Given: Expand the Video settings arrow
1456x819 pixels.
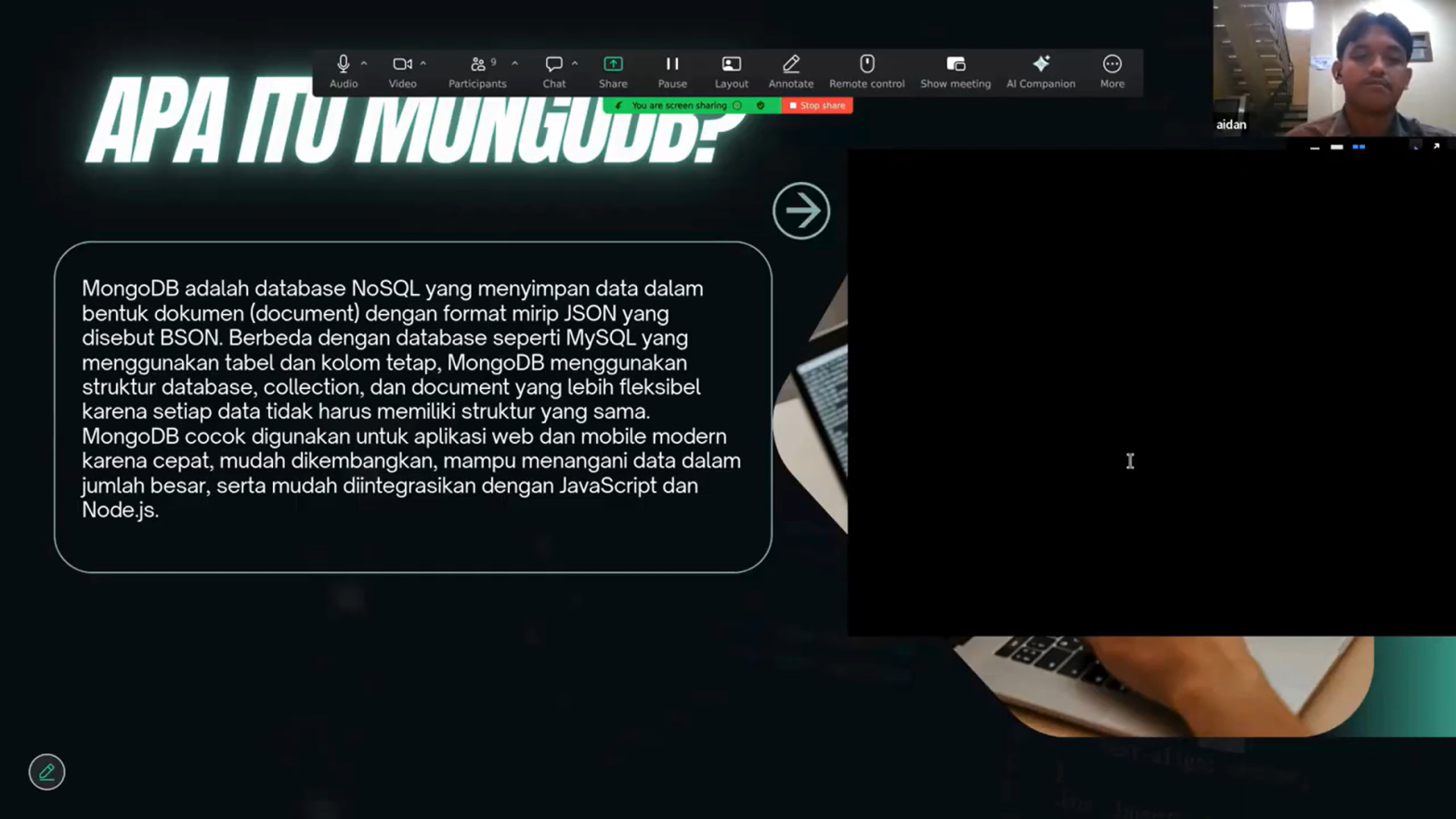Looking at the screenshot, I should (423, 63).
